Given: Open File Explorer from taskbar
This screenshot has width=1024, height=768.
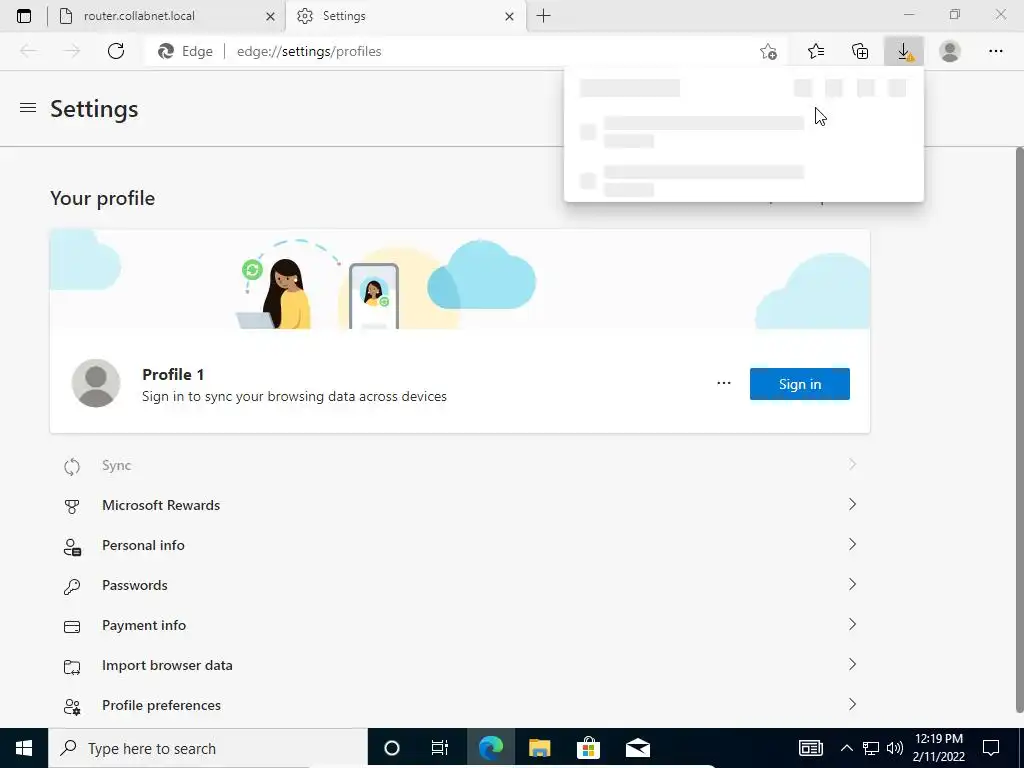Looking at the screenshot, I should tap(539, 748).
